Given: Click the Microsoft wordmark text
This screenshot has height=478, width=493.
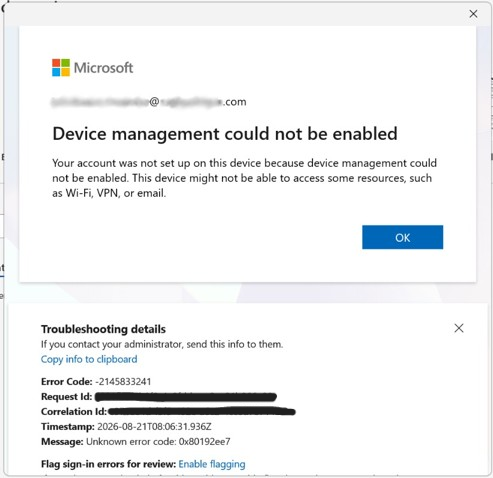Looking at the screenshot, I should 103,68.
